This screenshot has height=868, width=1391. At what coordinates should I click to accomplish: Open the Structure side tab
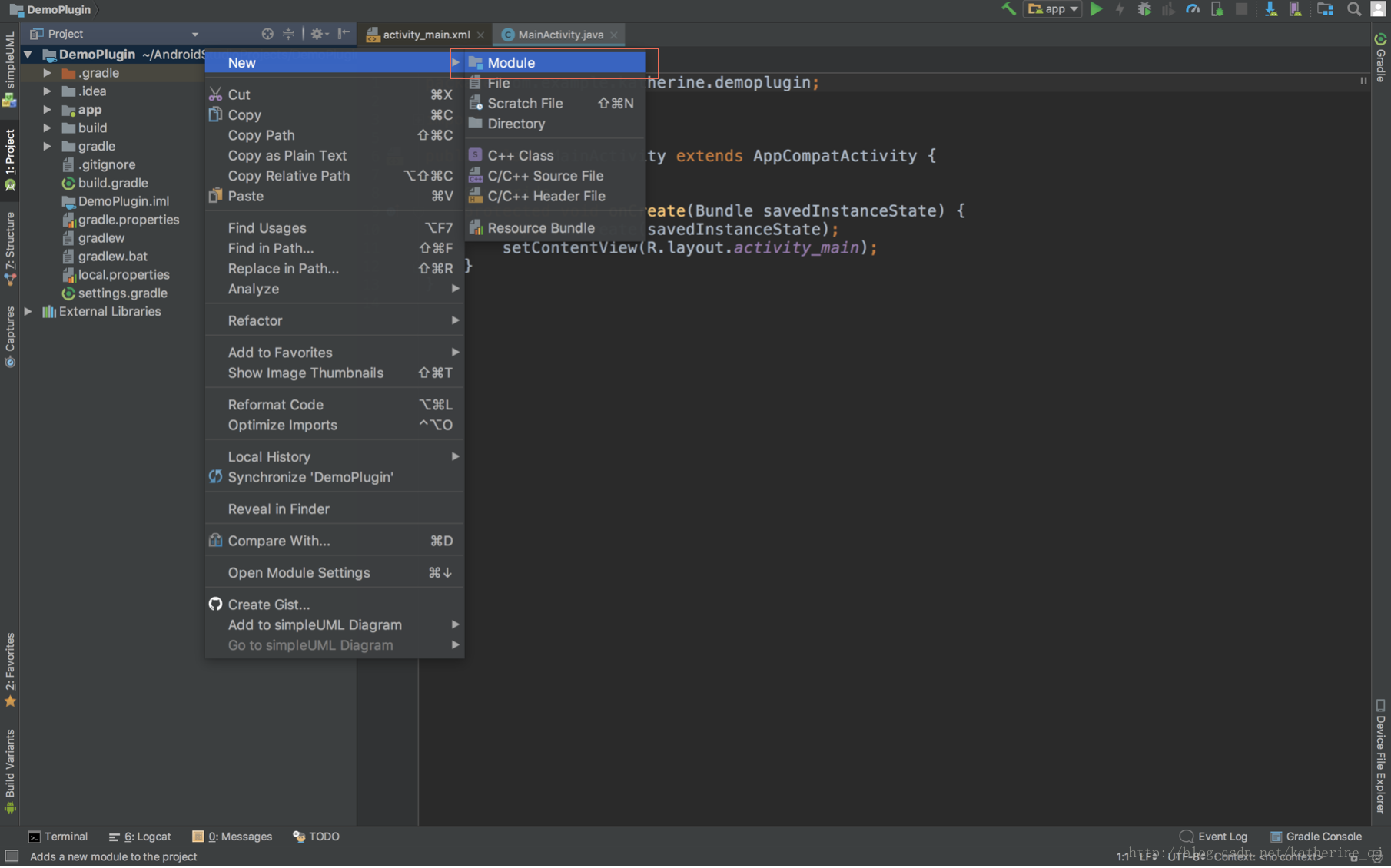(x=10, y=248)
